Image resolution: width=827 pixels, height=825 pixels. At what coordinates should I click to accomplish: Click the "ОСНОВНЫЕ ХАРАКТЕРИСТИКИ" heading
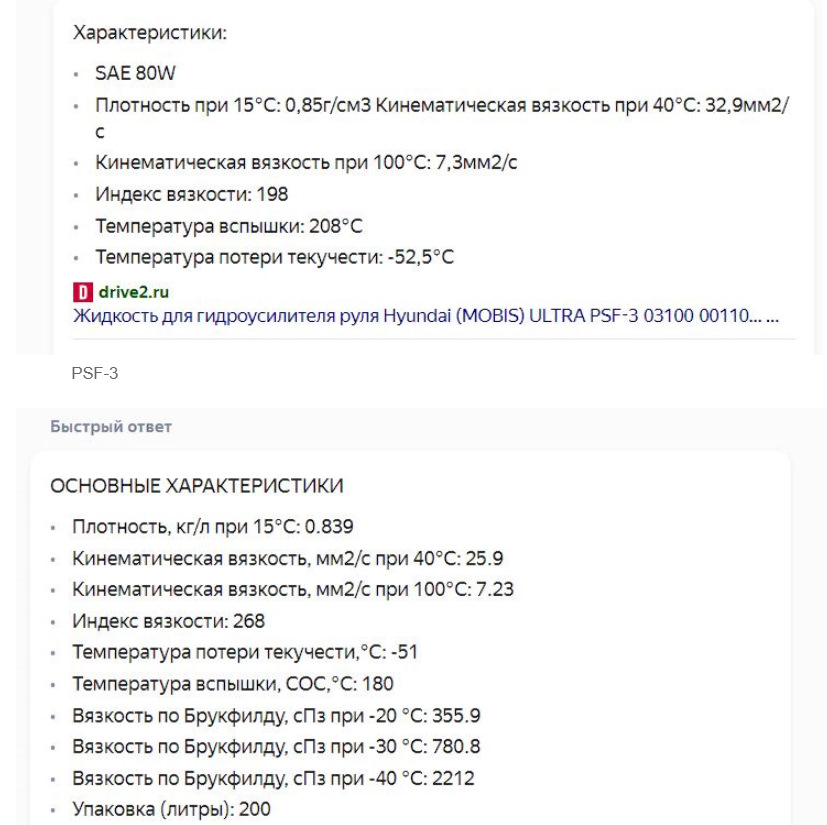(x=197, y=486)
